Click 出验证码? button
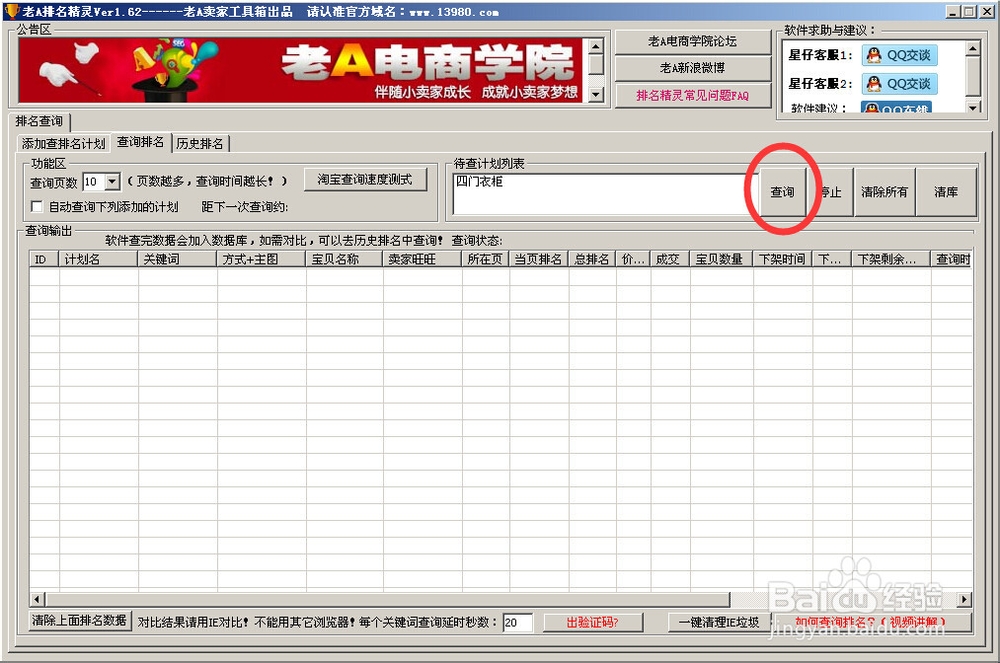Viewport: 1000px width, 663px height. (x=592, y=622)
